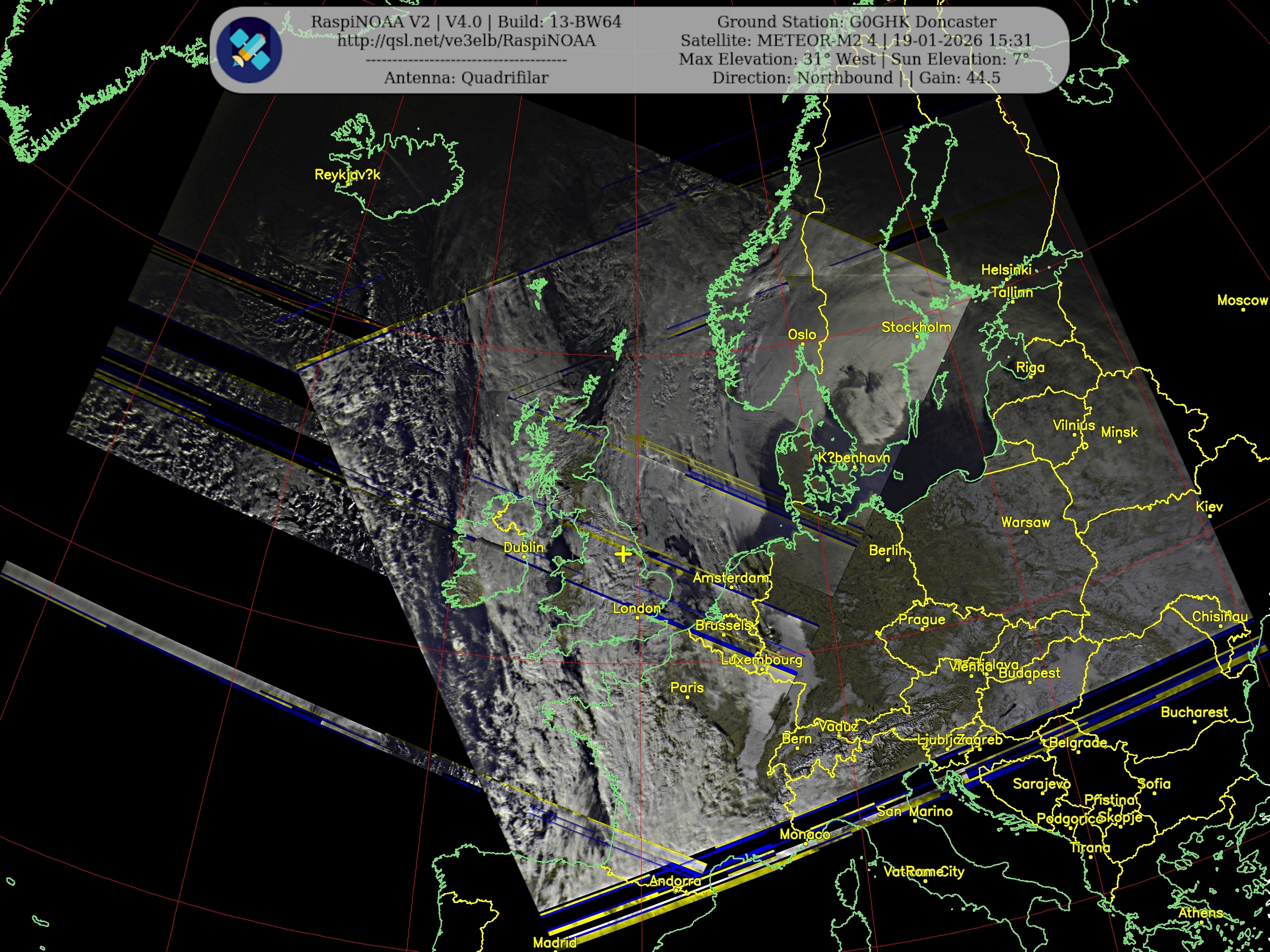Select the Helsinki city label
Image resolution: width=1270 pixels, height=952 pixels.
point(1006,270)
